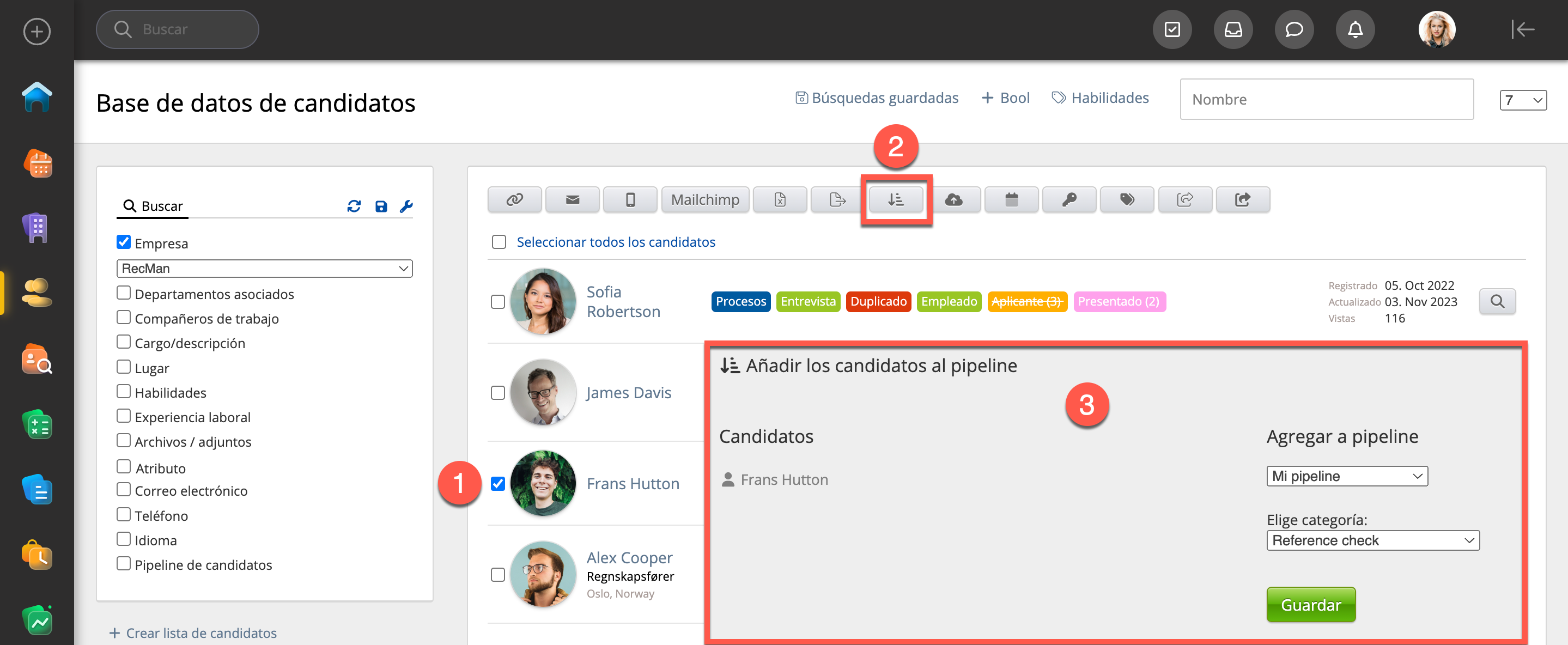Open Alex Cooper's profile name link

click(629, 557)
